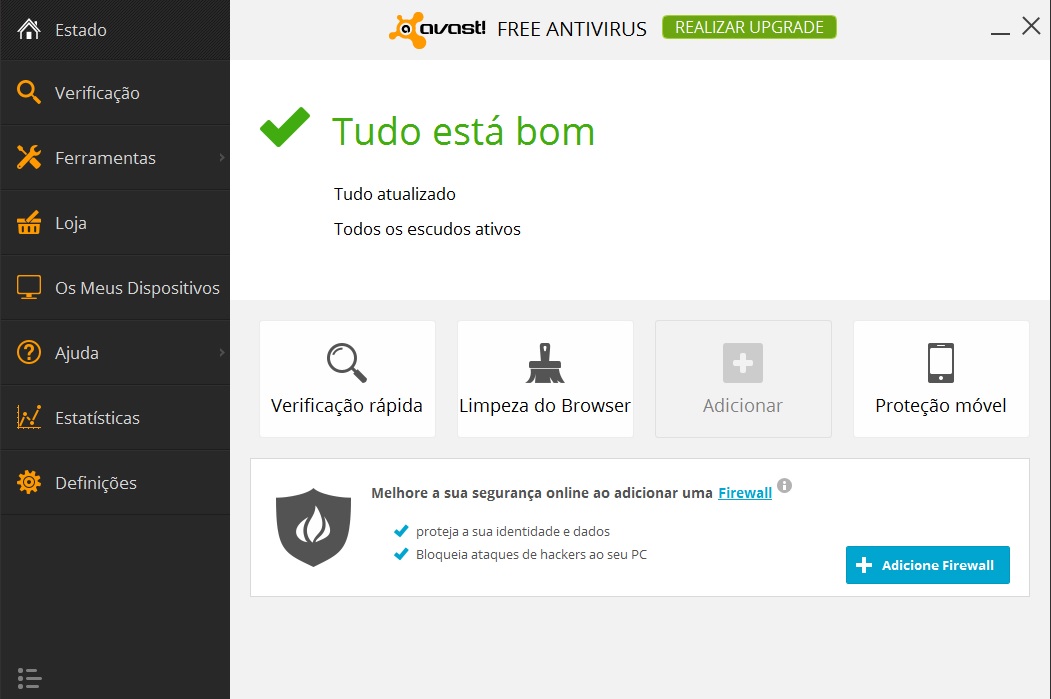Open Estatísticas chart icon

pyautogui.click(x=29, y=418)
